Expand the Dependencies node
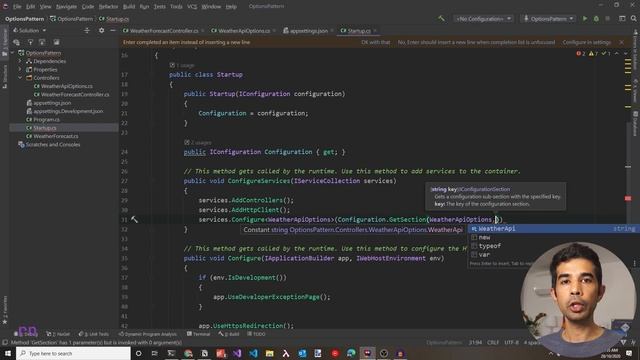Image resolution: width=640 pixels, height=360 pixels. (20, 61)
